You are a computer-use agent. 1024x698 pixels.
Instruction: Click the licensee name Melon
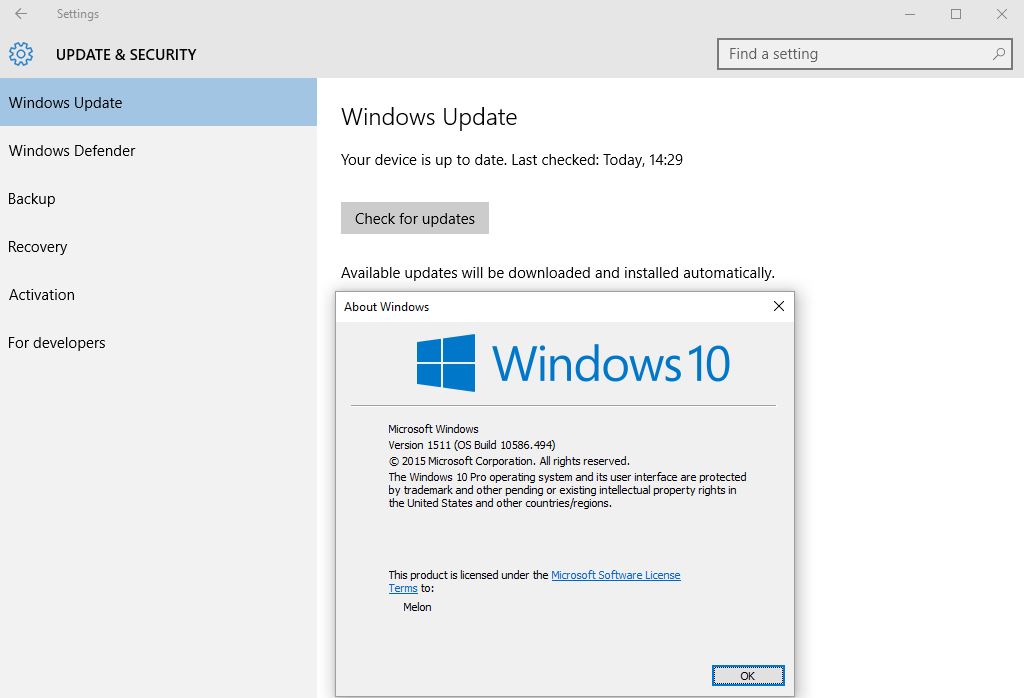coord(417,607)
